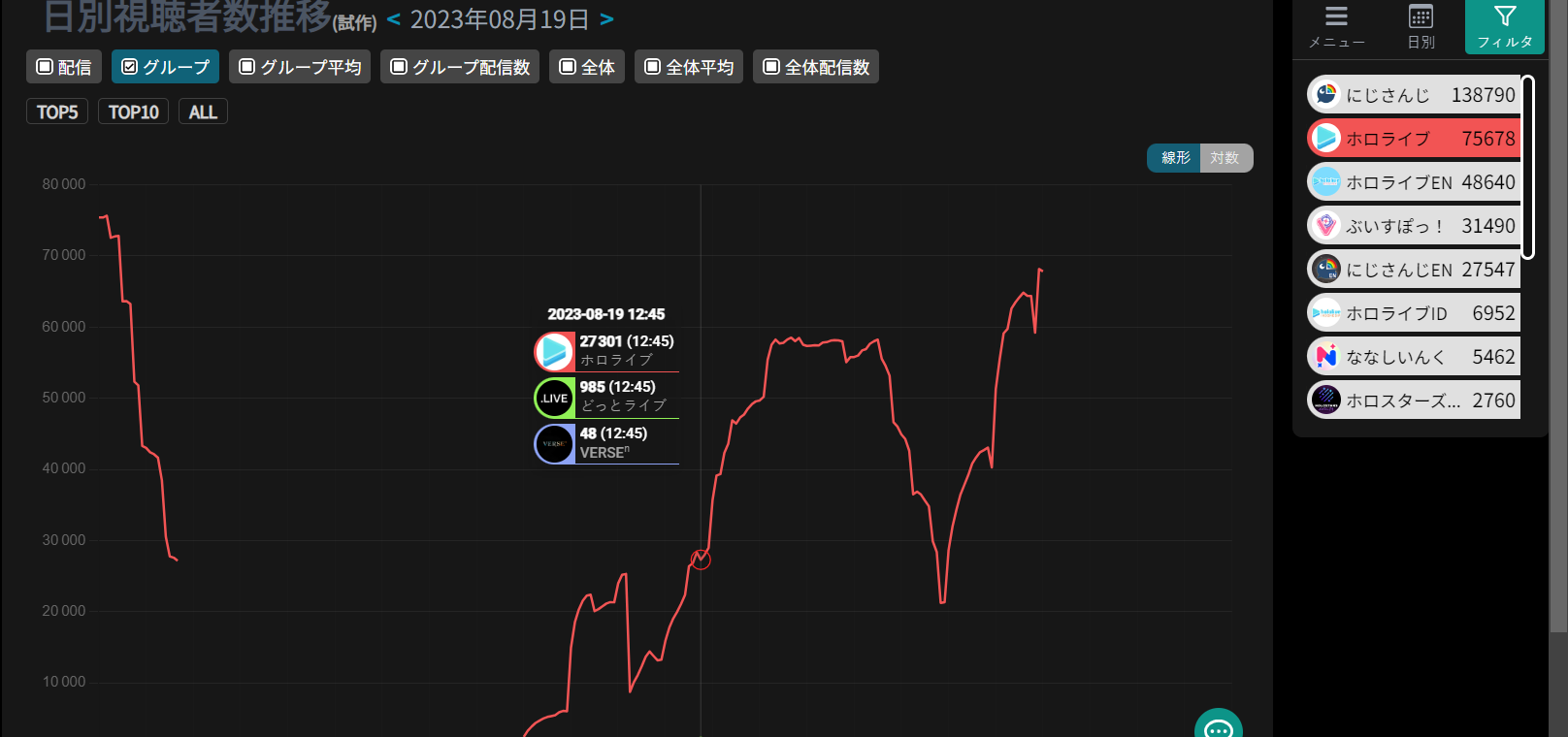
Task: Click the にじさんじEN logo icon
Action: point(1326,270)
